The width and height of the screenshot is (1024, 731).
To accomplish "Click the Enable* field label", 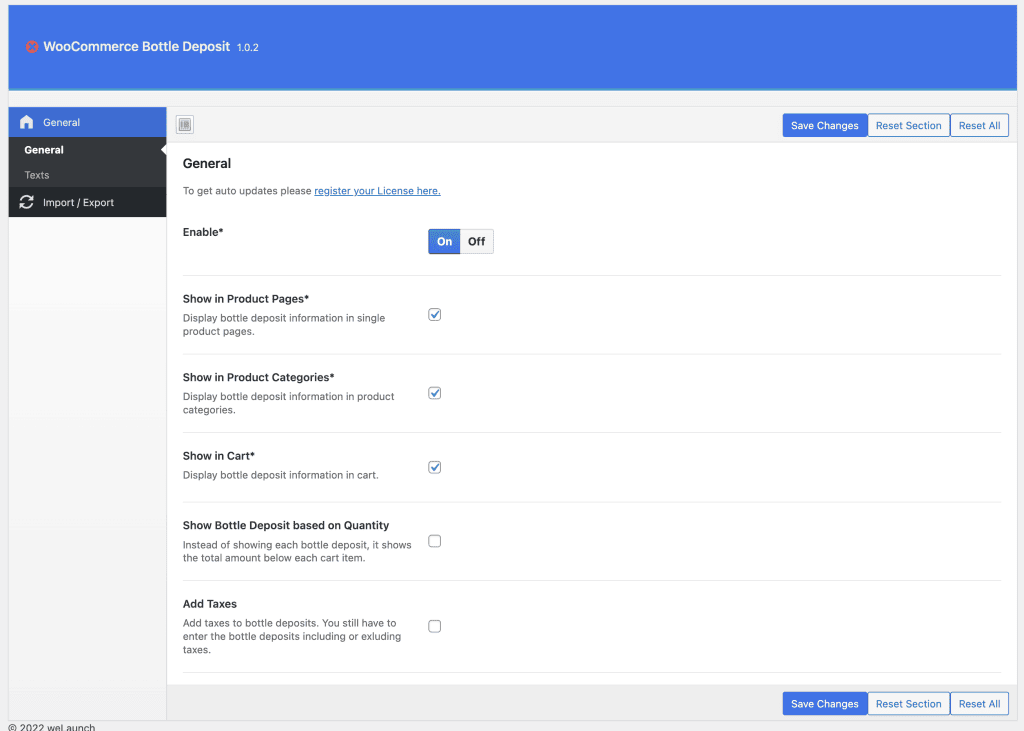I will [x=203, y=232].
